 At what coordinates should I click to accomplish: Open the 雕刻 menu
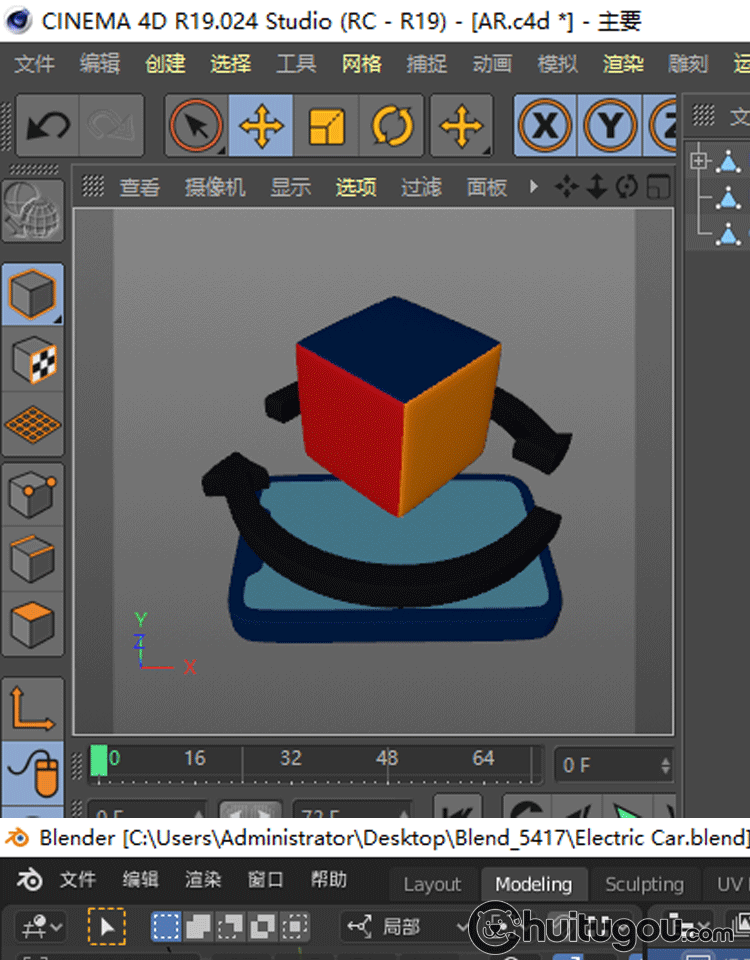[x=688, y=64]
